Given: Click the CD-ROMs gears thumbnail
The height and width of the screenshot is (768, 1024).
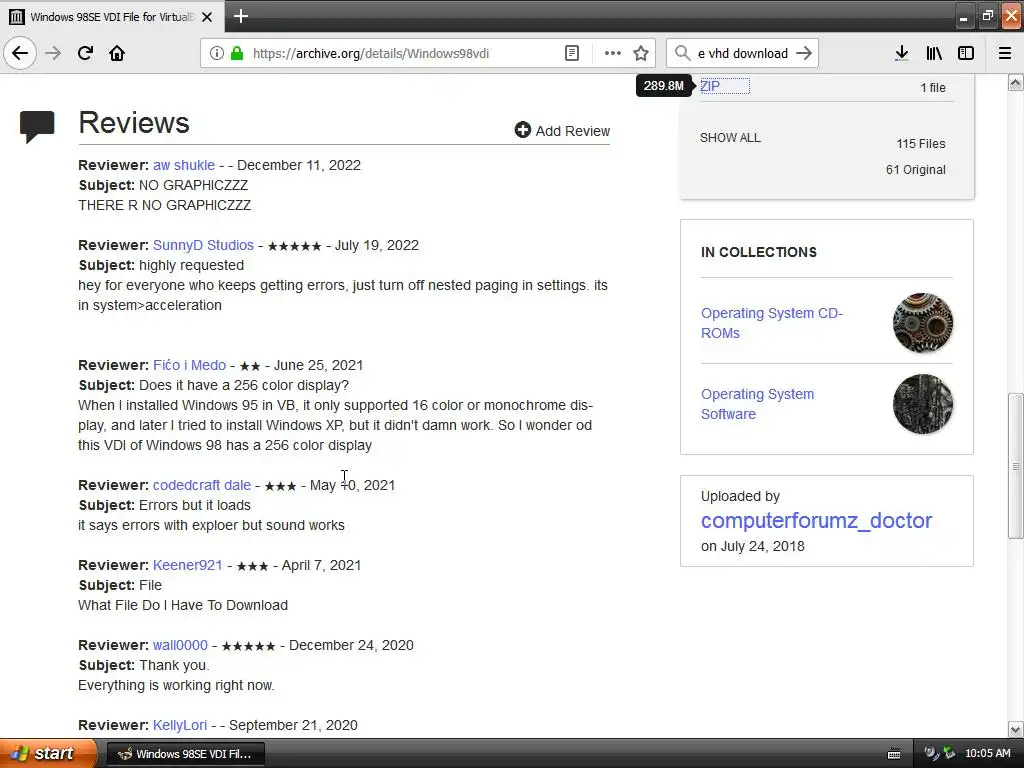Looking at the screenshot, I should 922,323.
